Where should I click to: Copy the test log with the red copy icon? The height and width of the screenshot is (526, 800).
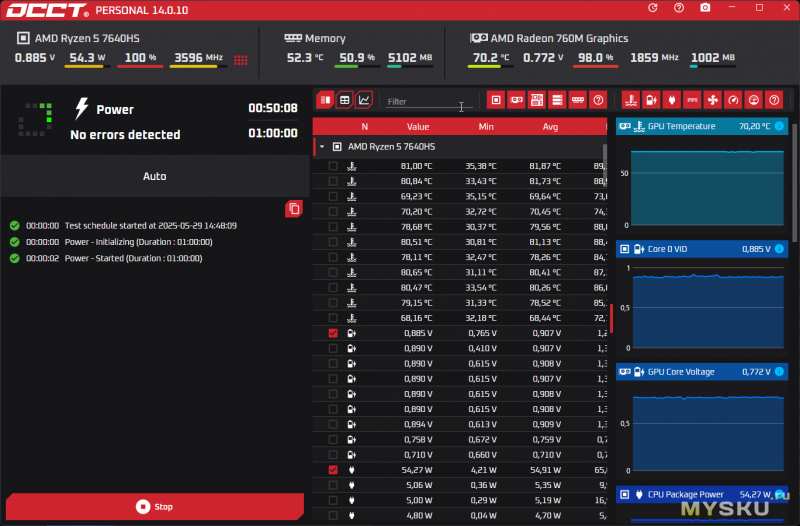294,209
